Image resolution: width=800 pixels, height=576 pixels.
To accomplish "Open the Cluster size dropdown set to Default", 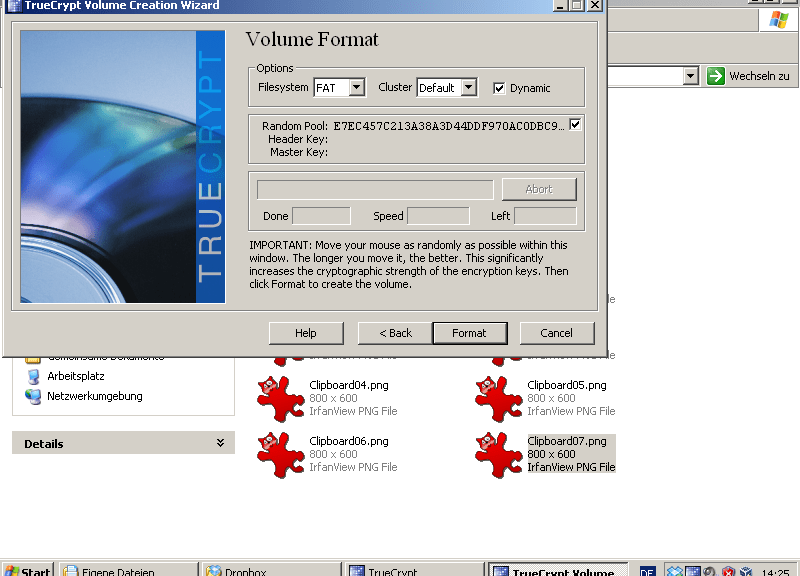I will point(468,87).
